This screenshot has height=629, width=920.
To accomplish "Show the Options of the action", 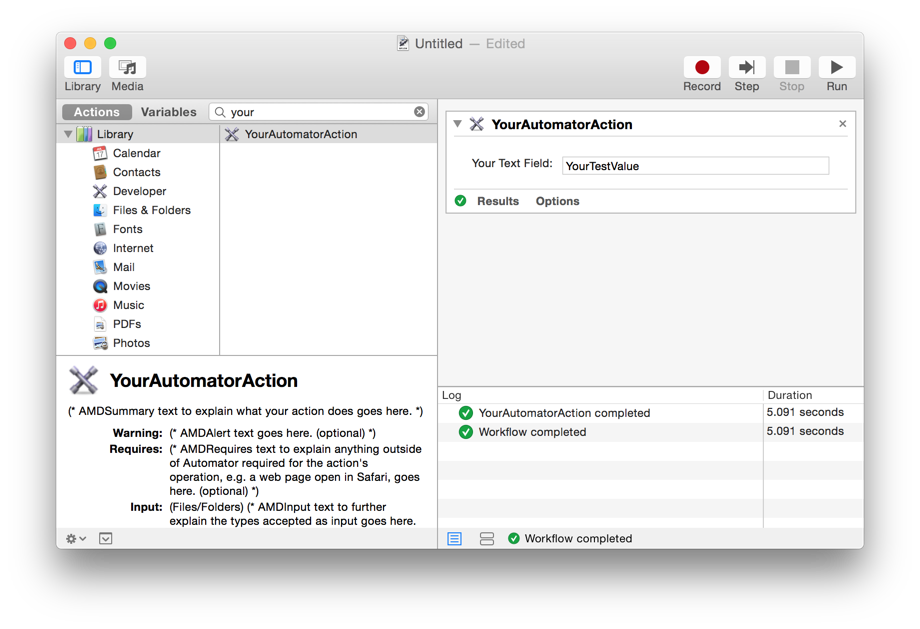I will (x=557, y=201).
